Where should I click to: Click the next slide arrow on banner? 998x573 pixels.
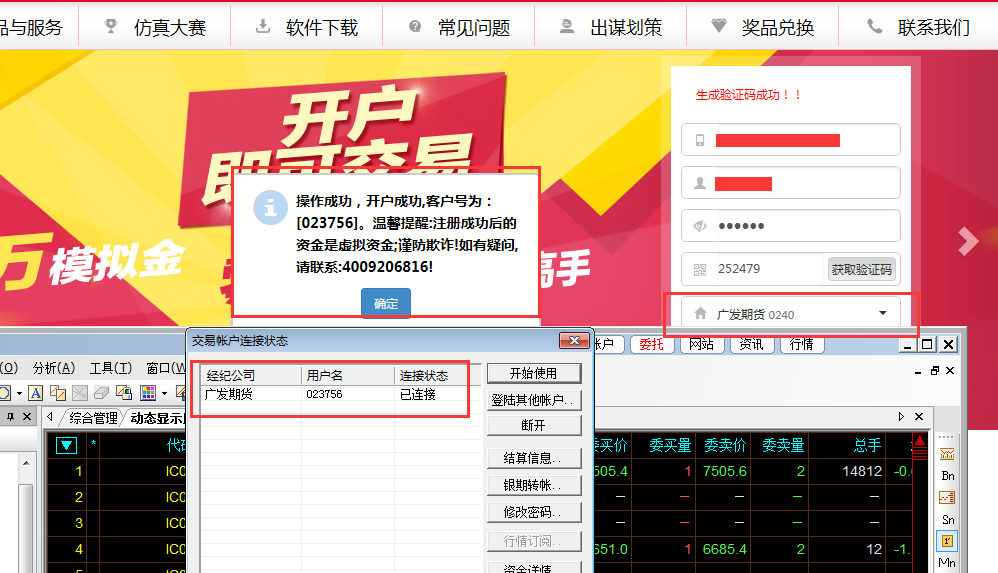[967, 241]
